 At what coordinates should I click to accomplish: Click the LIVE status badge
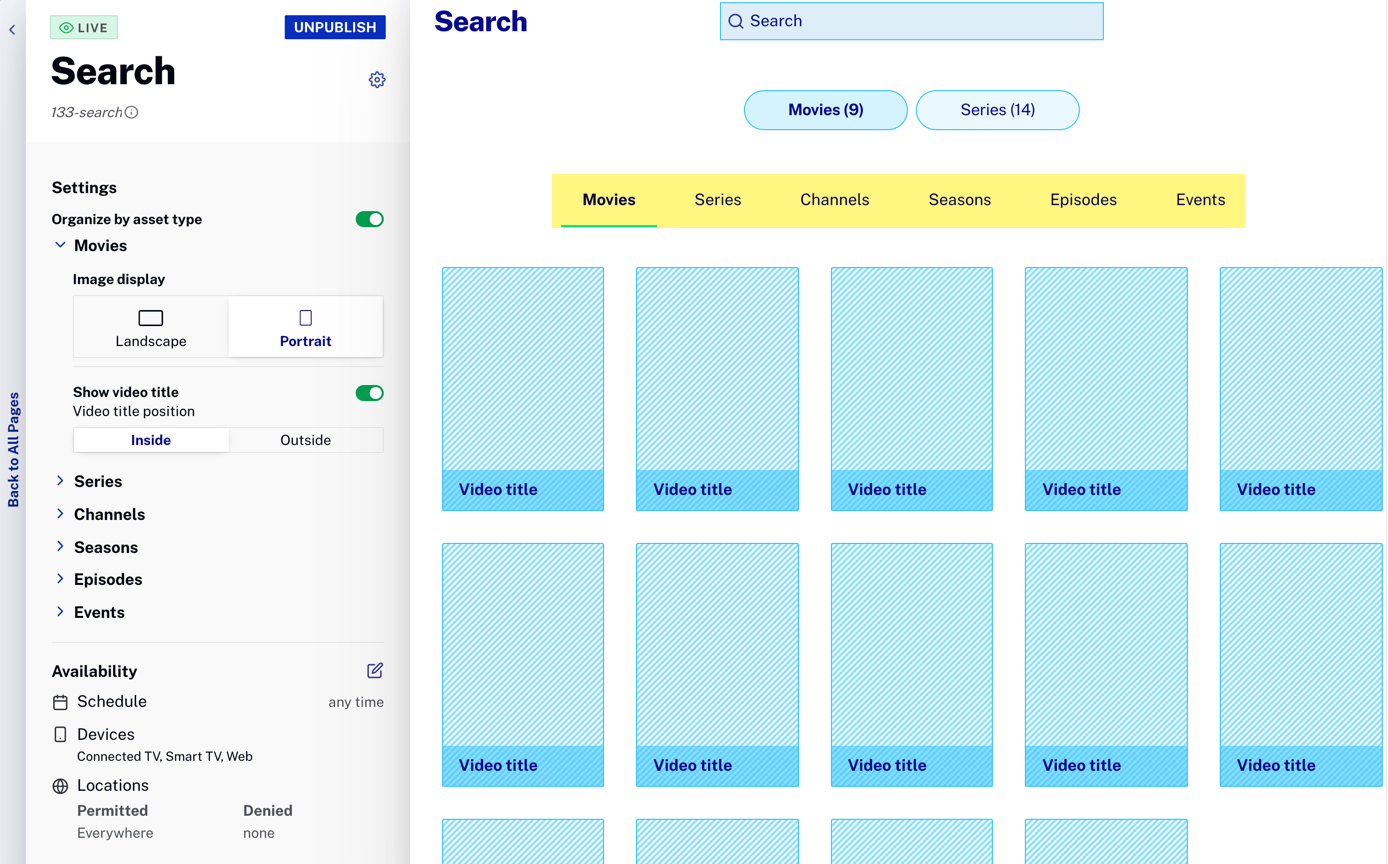tap(84, 28)
